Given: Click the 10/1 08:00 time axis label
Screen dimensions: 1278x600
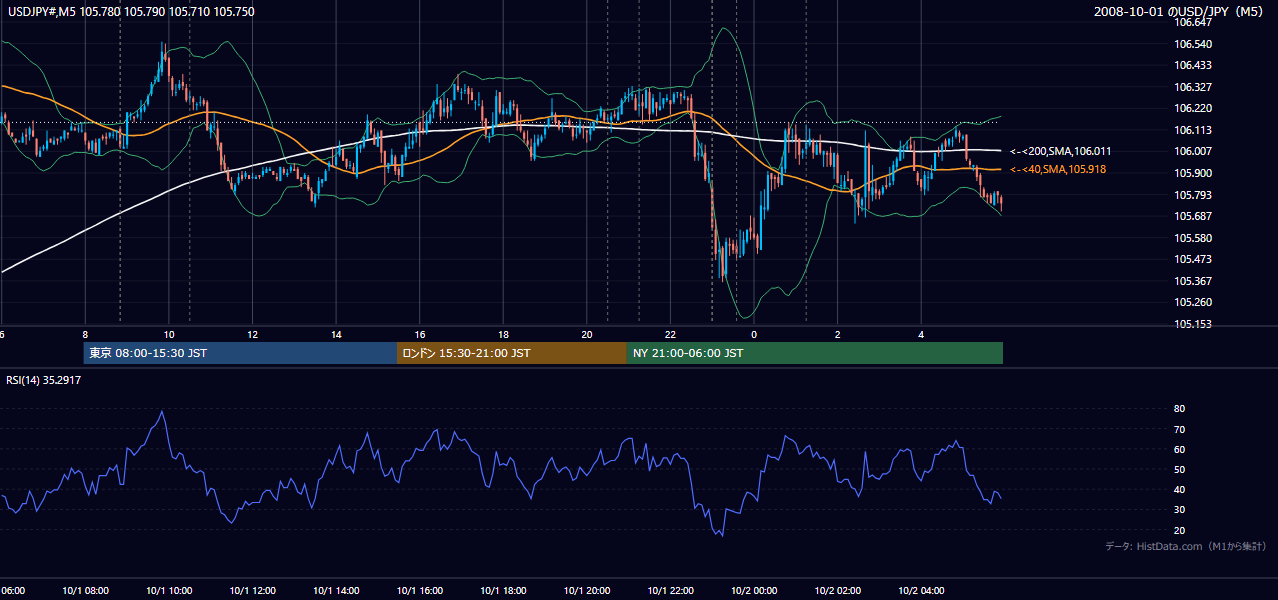Looking at the screenshot, I should click(x=85, y=590).
